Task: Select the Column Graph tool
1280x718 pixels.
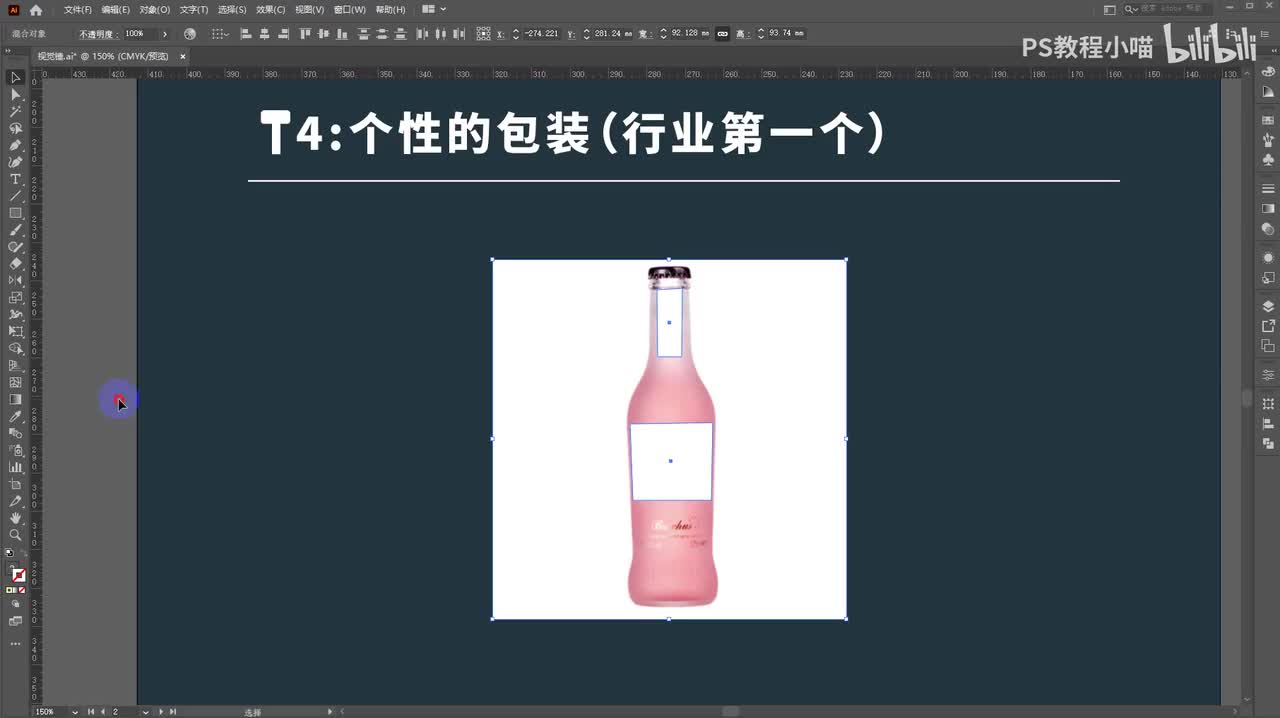Action: pyautogui.click(x=15, y=467)
